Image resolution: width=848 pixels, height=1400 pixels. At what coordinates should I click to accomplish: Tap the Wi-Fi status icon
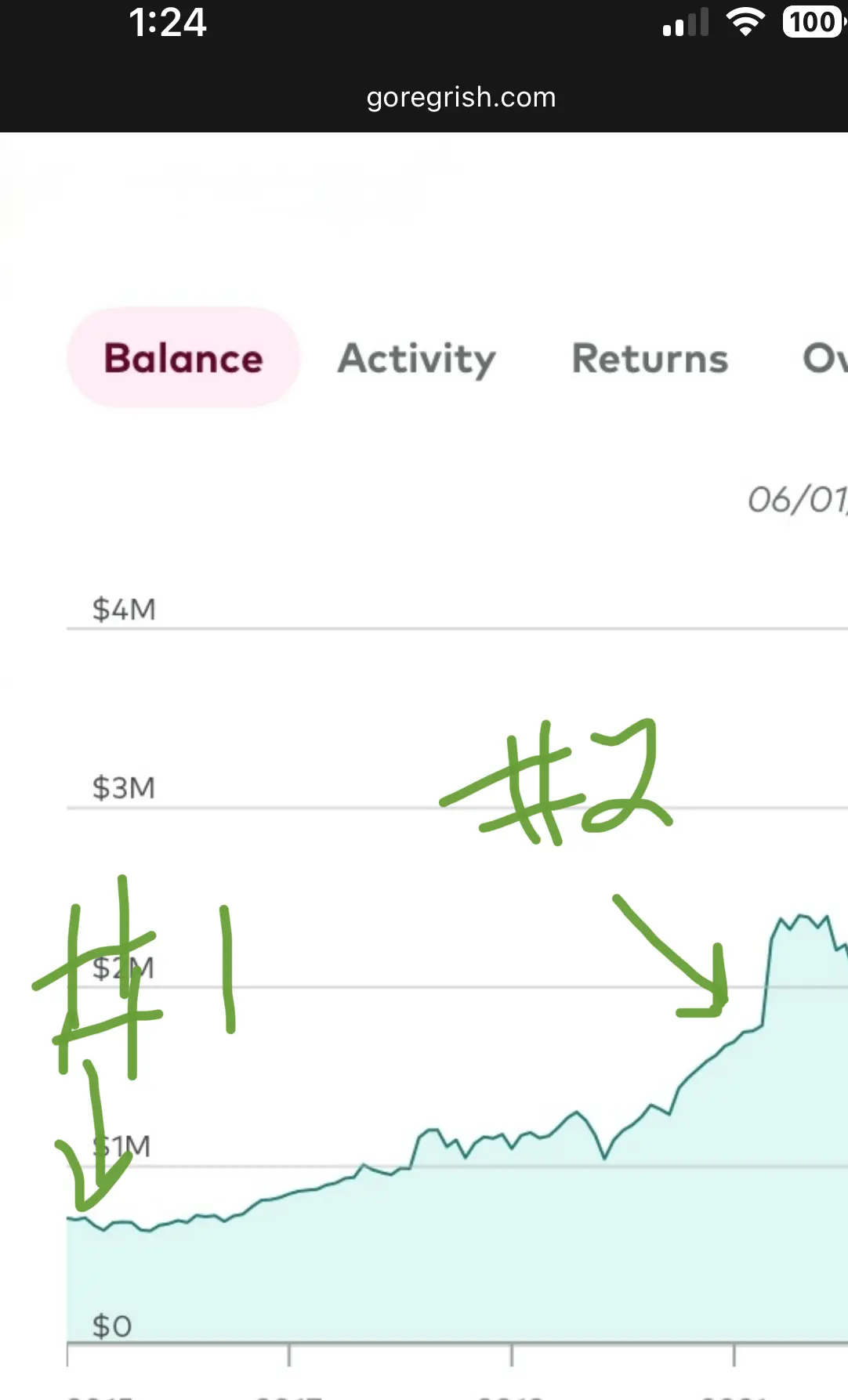point(745,22)
